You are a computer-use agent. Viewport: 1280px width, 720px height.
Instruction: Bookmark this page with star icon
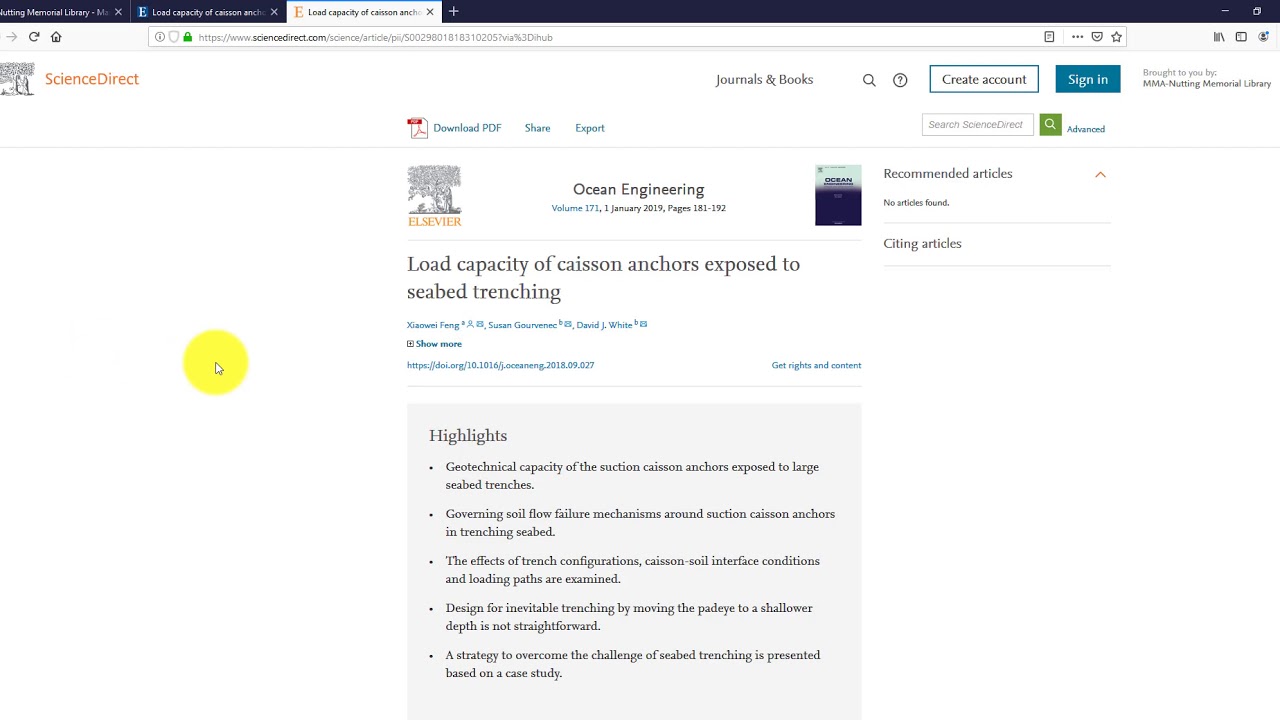coord(1116,37)
